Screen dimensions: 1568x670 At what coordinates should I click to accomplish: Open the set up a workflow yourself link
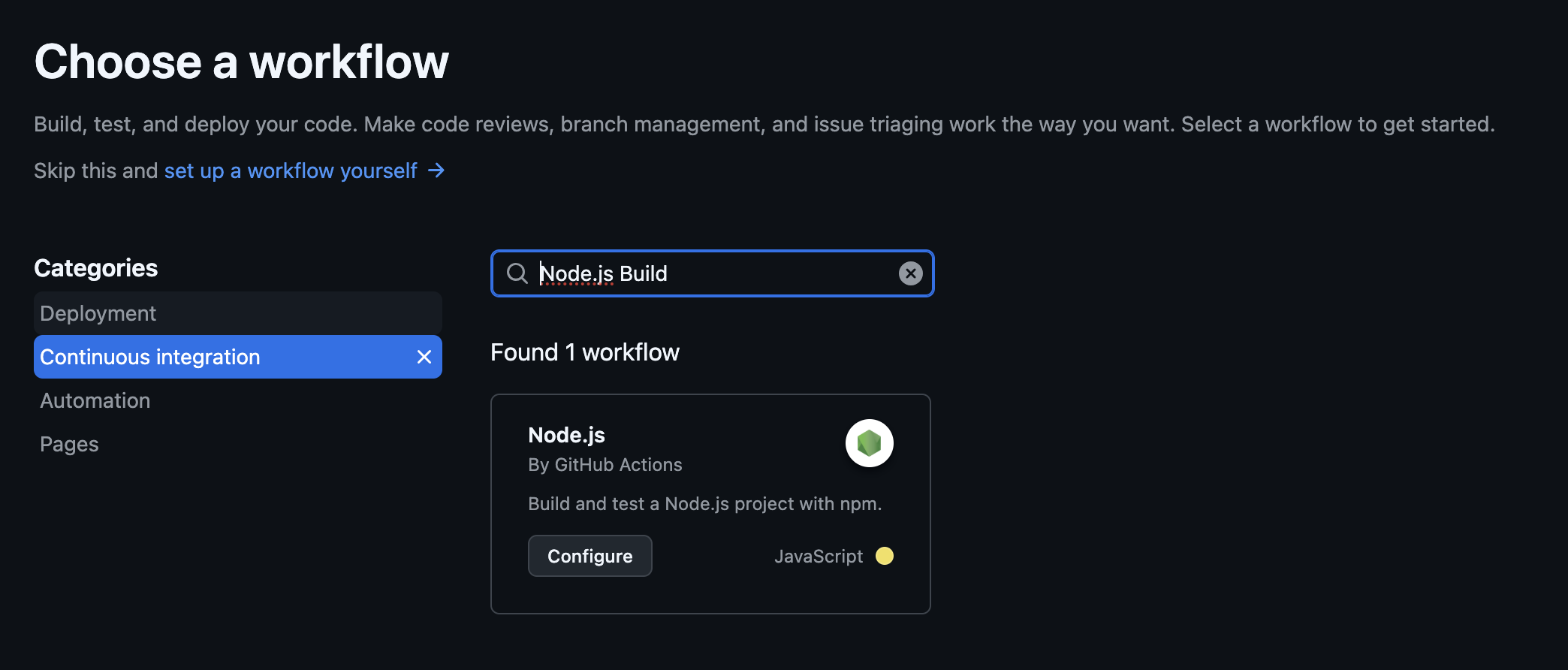[x=290, y=171]
